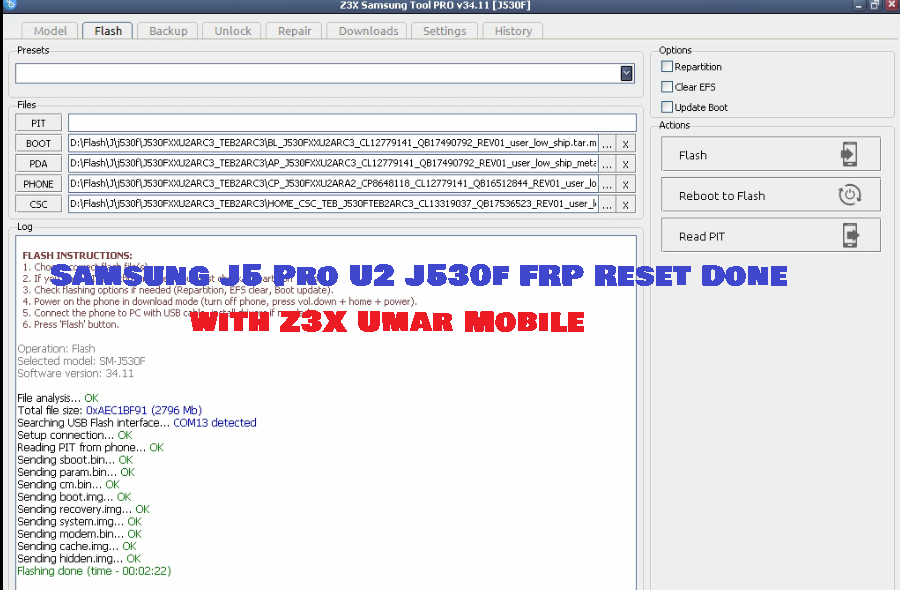Browse for CSC file with ellipsis button

[607, 204]
